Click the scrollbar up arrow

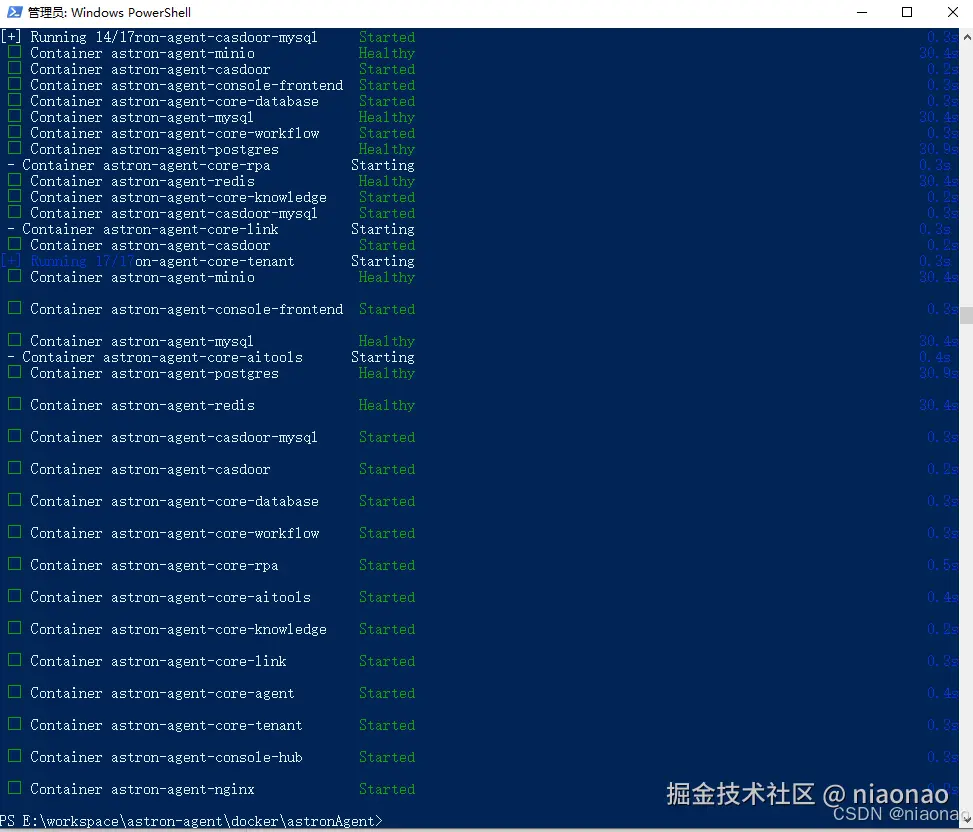pyautogui.click(x=966, y=37)
